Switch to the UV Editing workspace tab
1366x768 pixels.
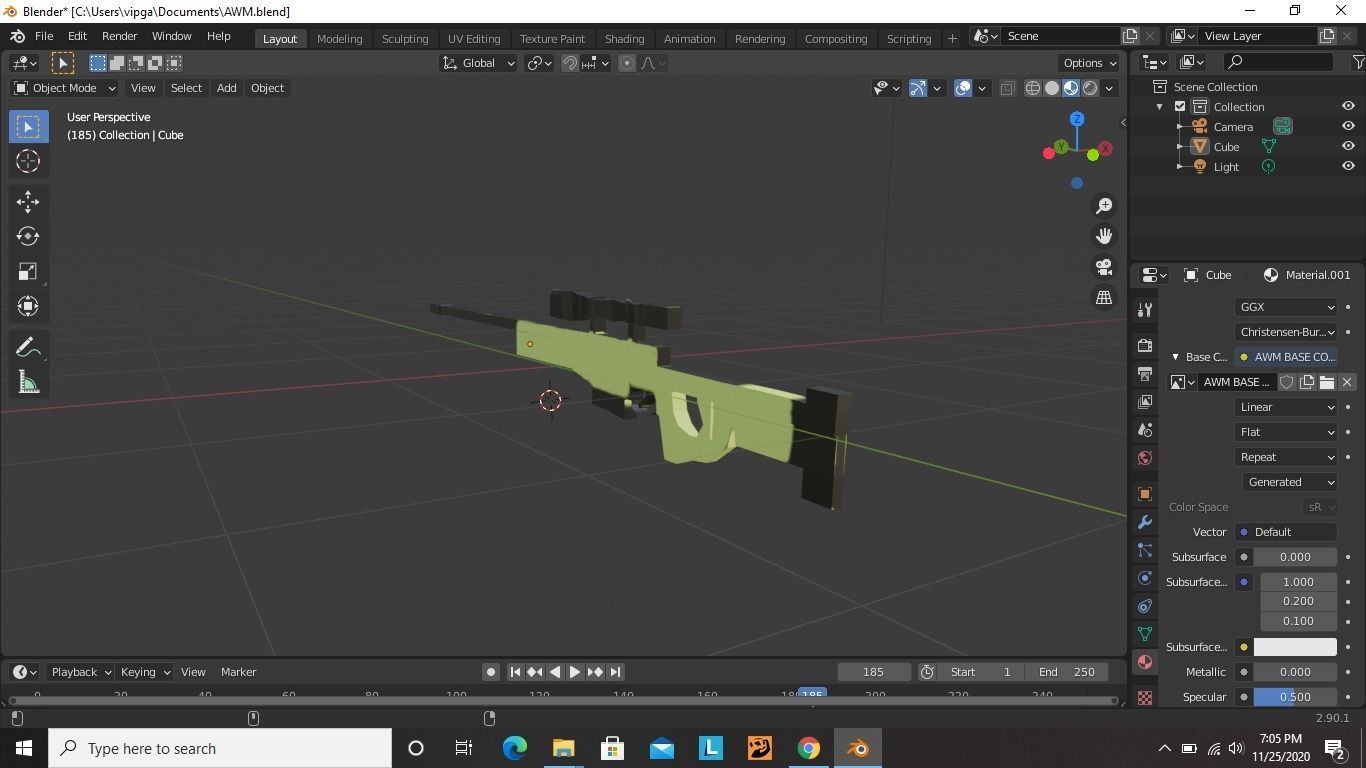474,38
